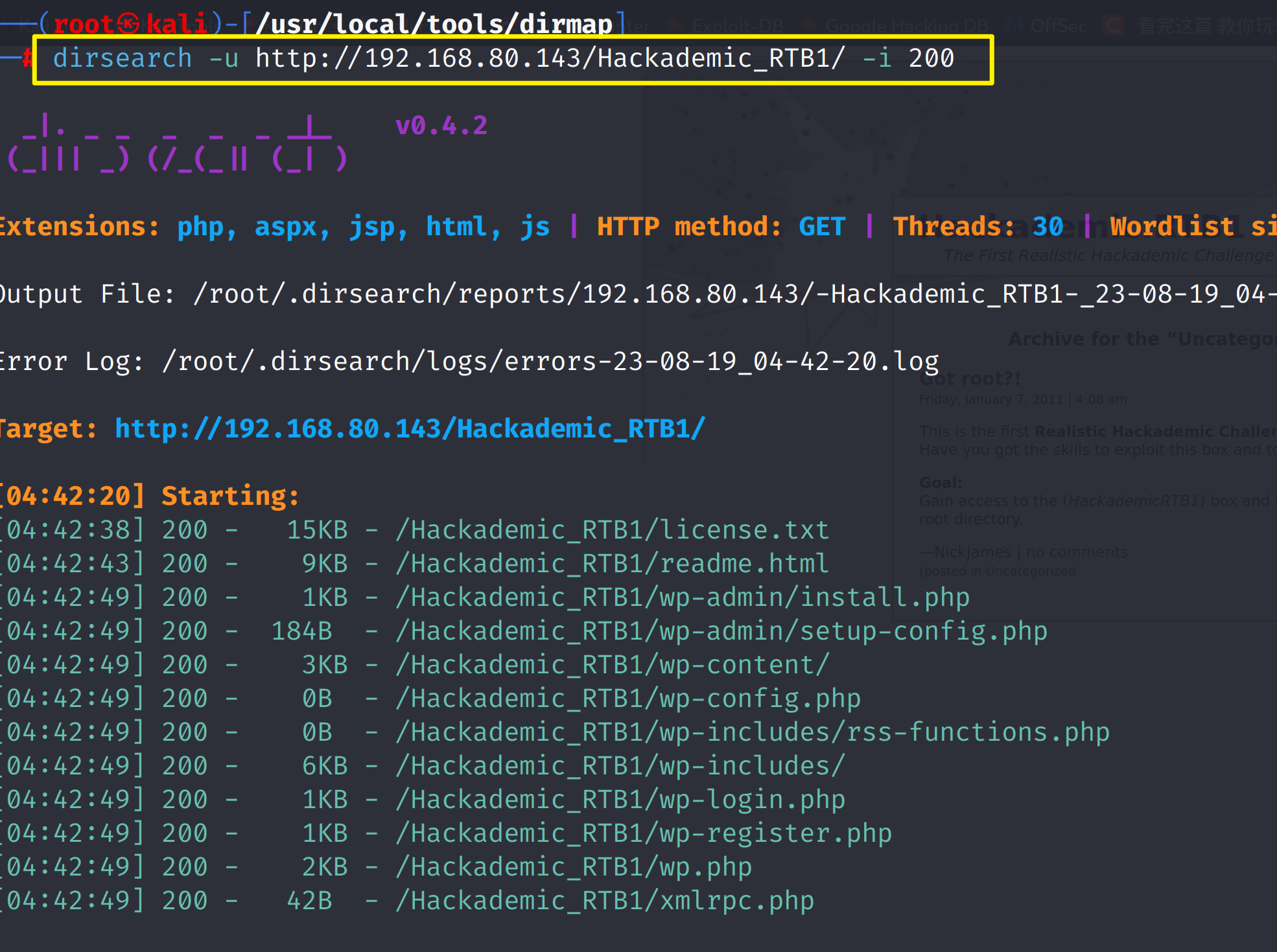
Task: Click the wp-admin/install.php result line
Action: coord(485,598)
